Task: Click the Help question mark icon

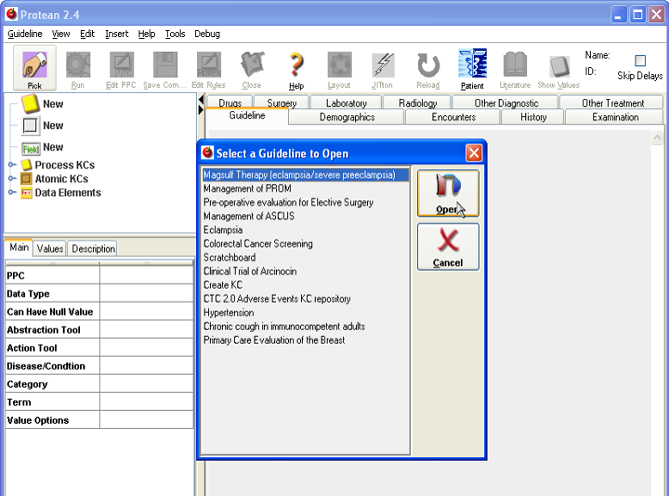Action: tap(296, 66)
